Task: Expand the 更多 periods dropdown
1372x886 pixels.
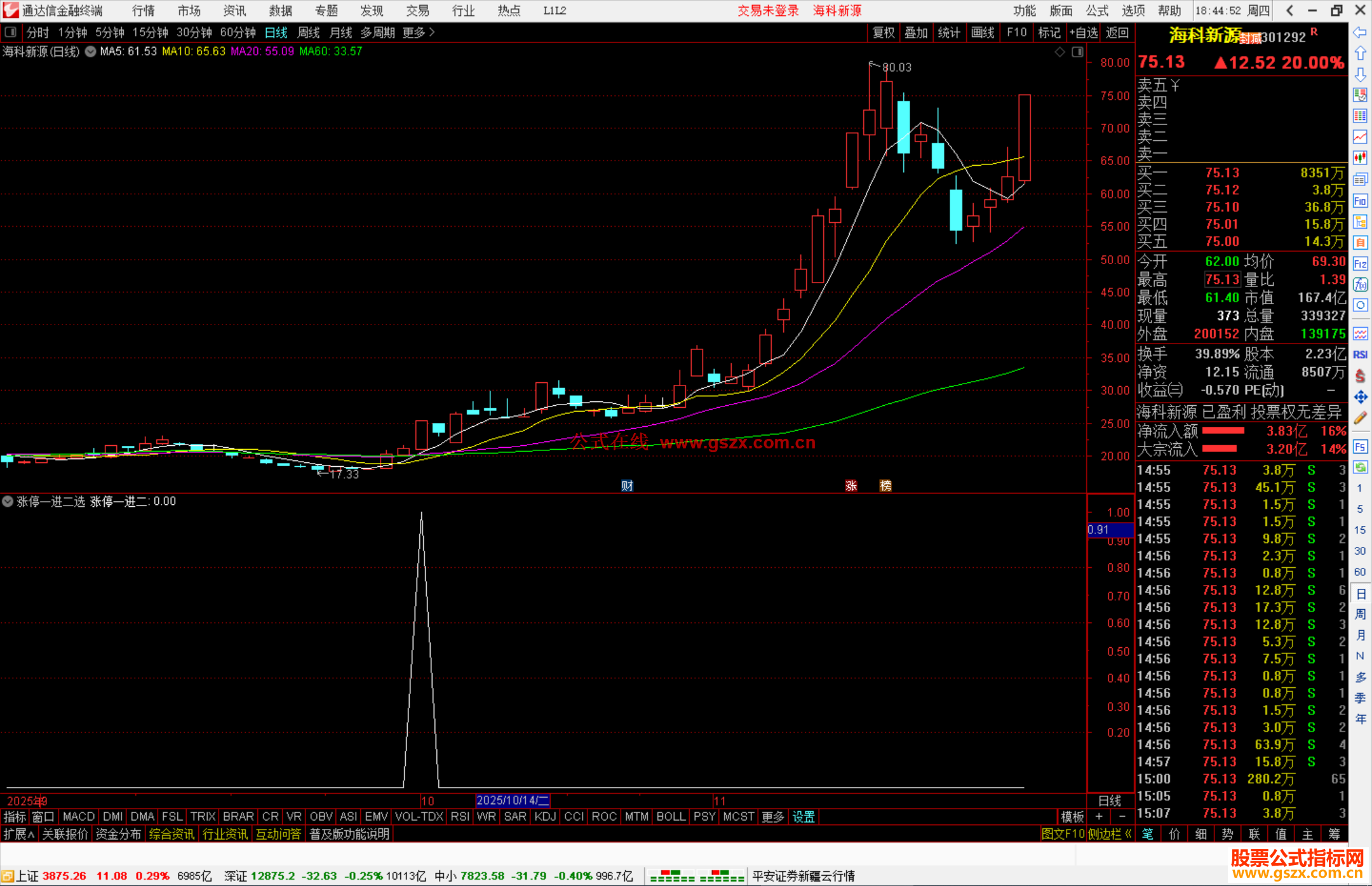Action: [x=419, y=32]
